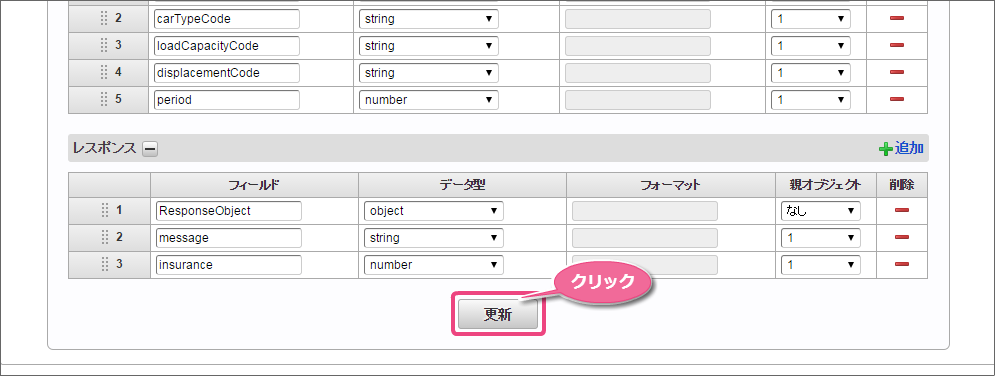The width and height of the screenshot is (995, 376).
Task: Open parent object dropdown for message
Action: [818, 238]
